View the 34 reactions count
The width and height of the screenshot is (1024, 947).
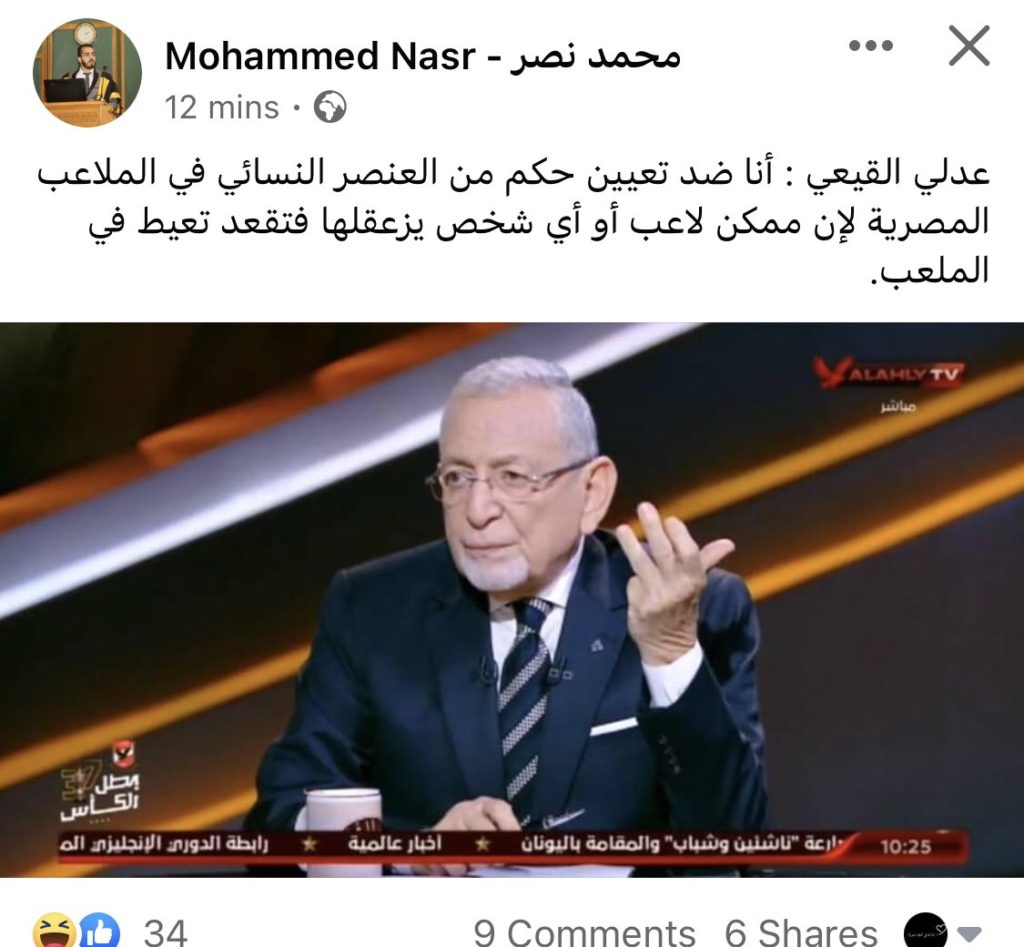click(x=165, y=932)
